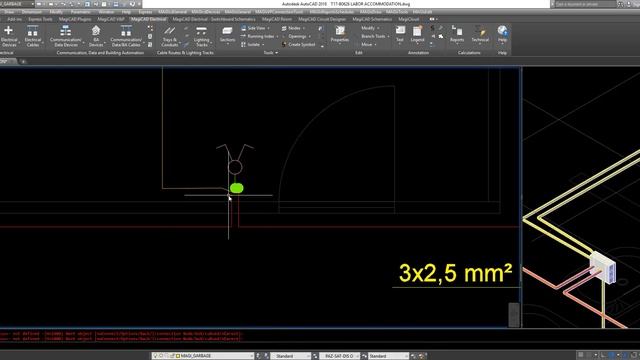Click the Nodes tool

[x=293, y=28]
